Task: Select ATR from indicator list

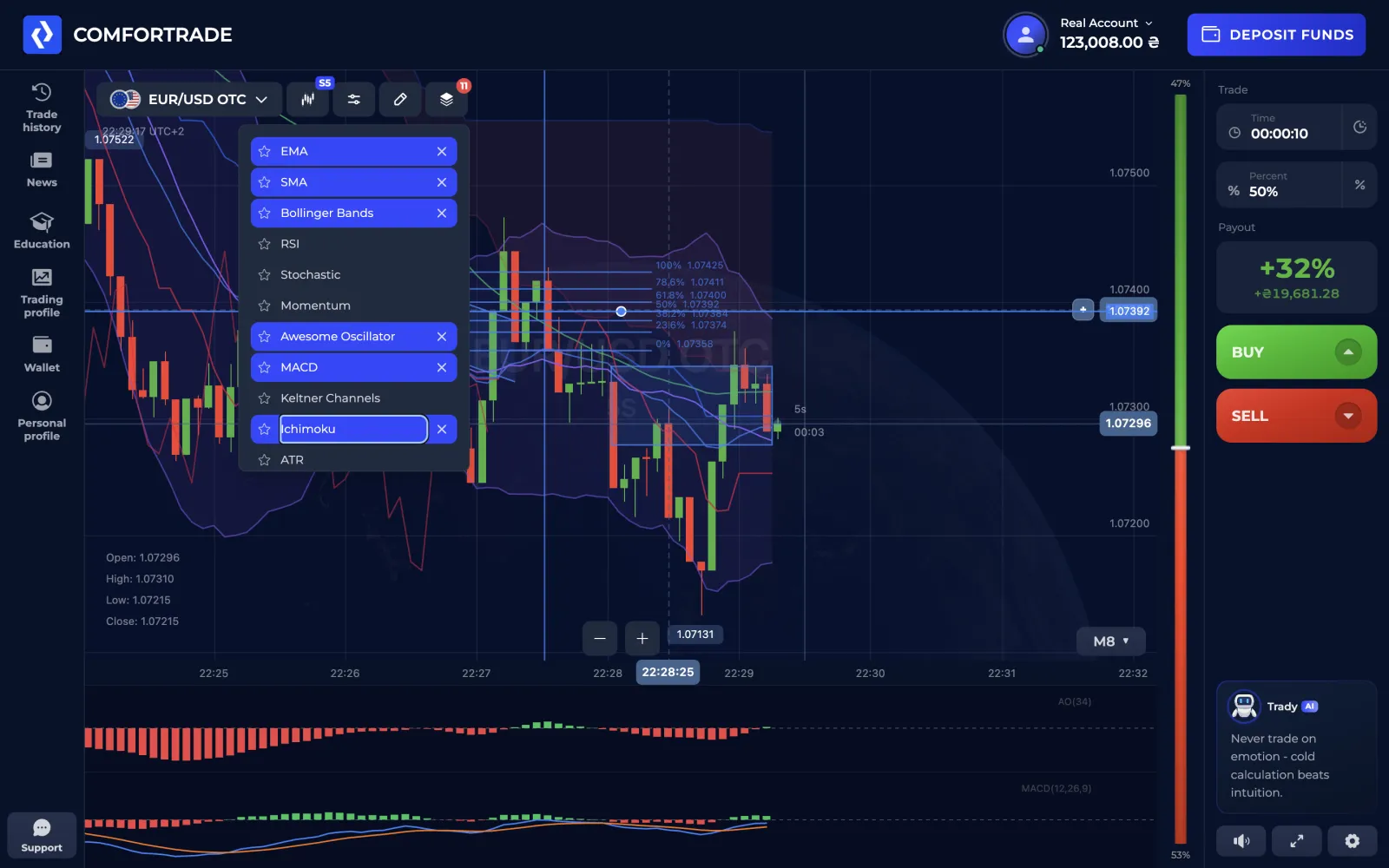Action: click(354, 460)
